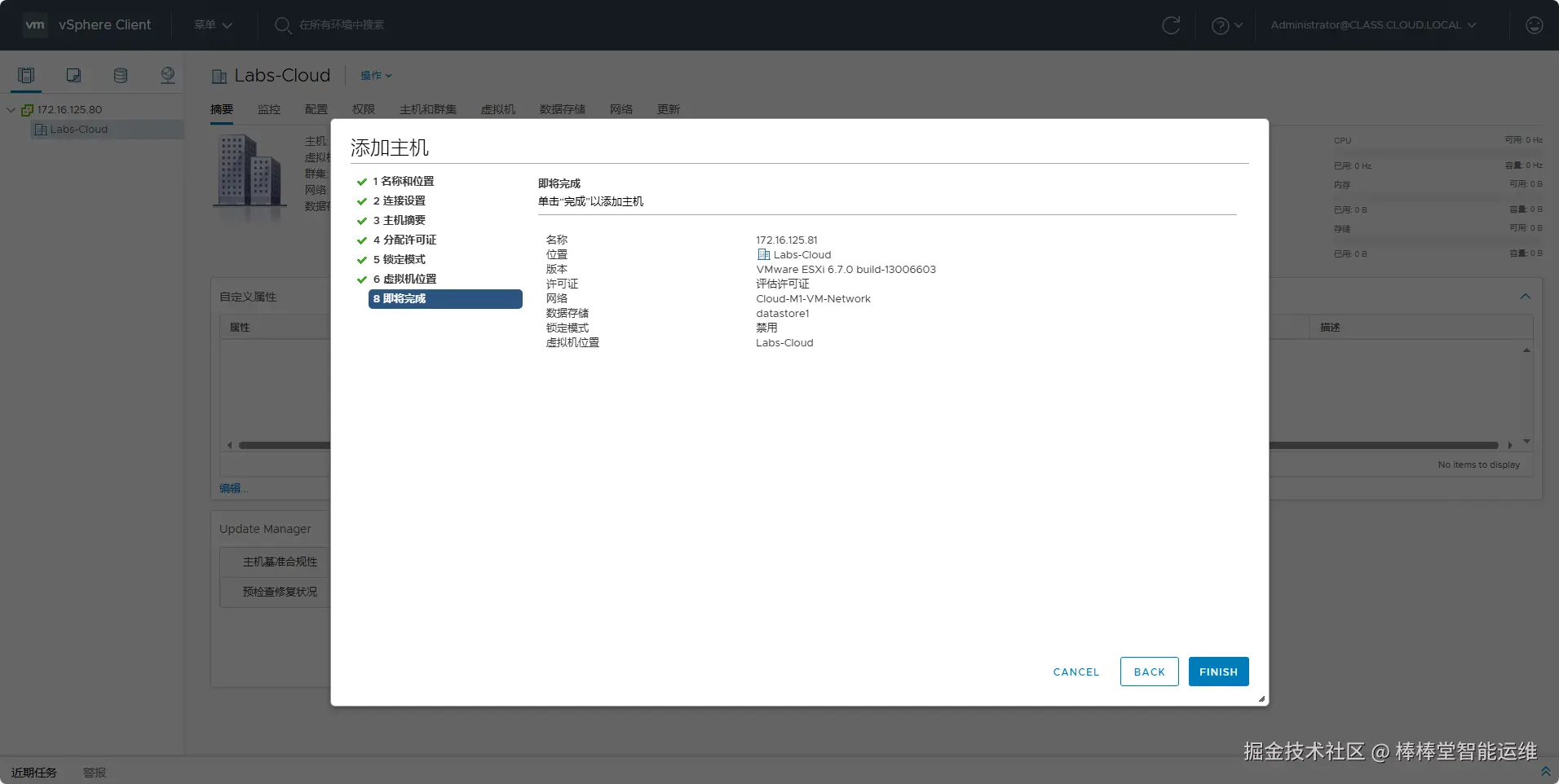The height and width of the screenshot is (784, 1559).
Task: Click the search magnifier icon
Action: click(x=282, y=25)
